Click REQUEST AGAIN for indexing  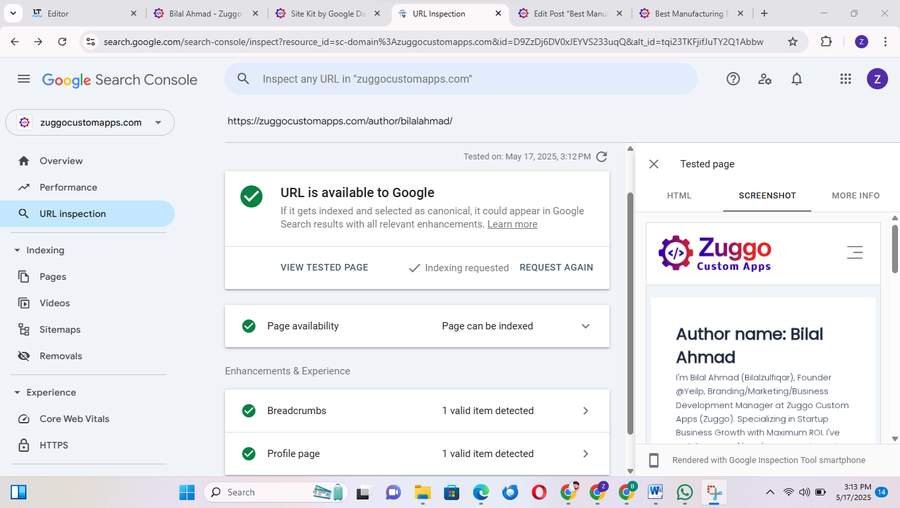tap(556, 267)
